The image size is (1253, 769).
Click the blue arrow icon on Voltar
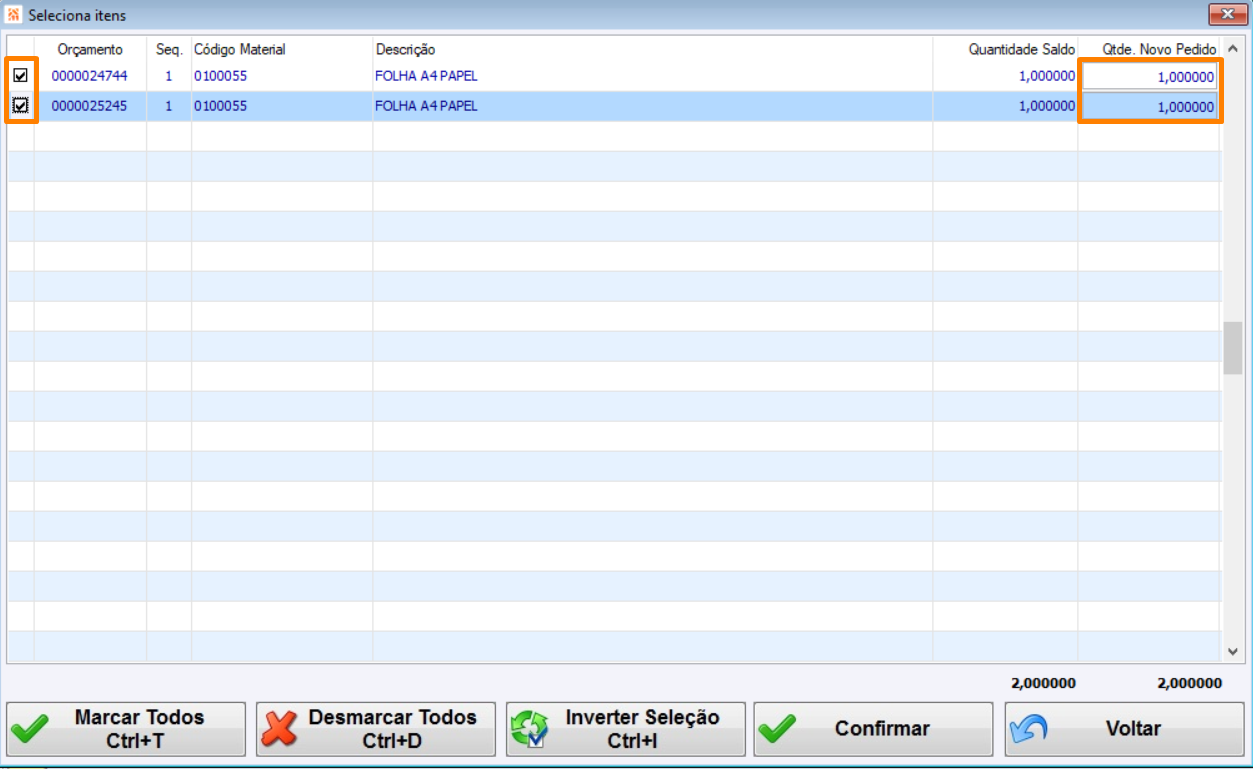tap(1029, 729)
